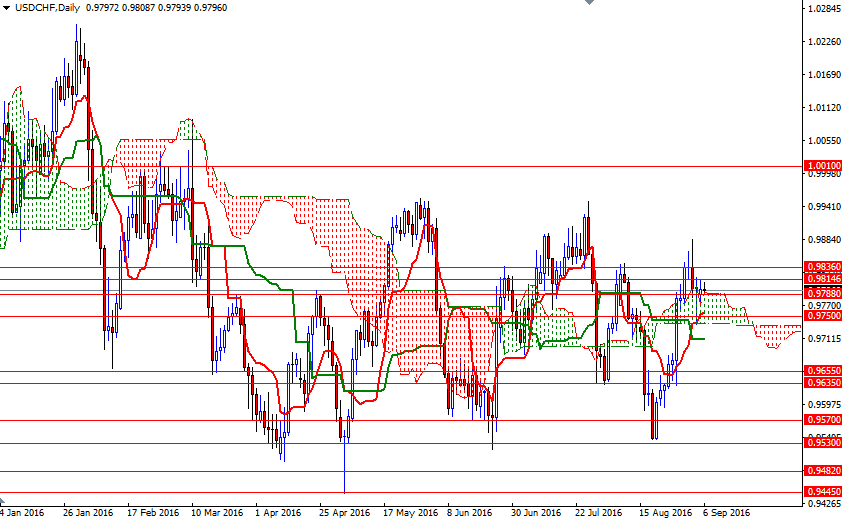844x520 pixels.
Task: Click the 0.97939 low price value
Action: (x=174, y=8)
